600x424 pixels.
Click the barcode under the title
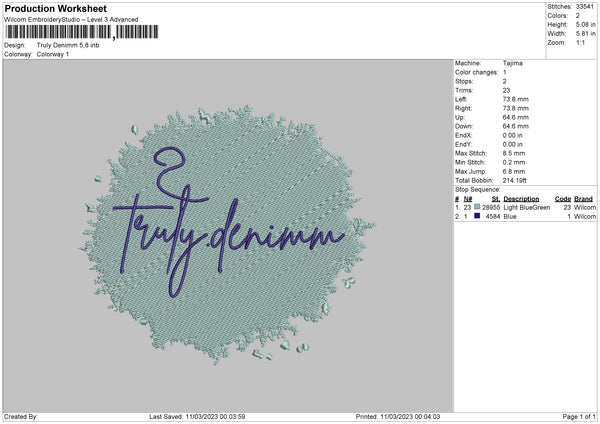pos(80,32)
